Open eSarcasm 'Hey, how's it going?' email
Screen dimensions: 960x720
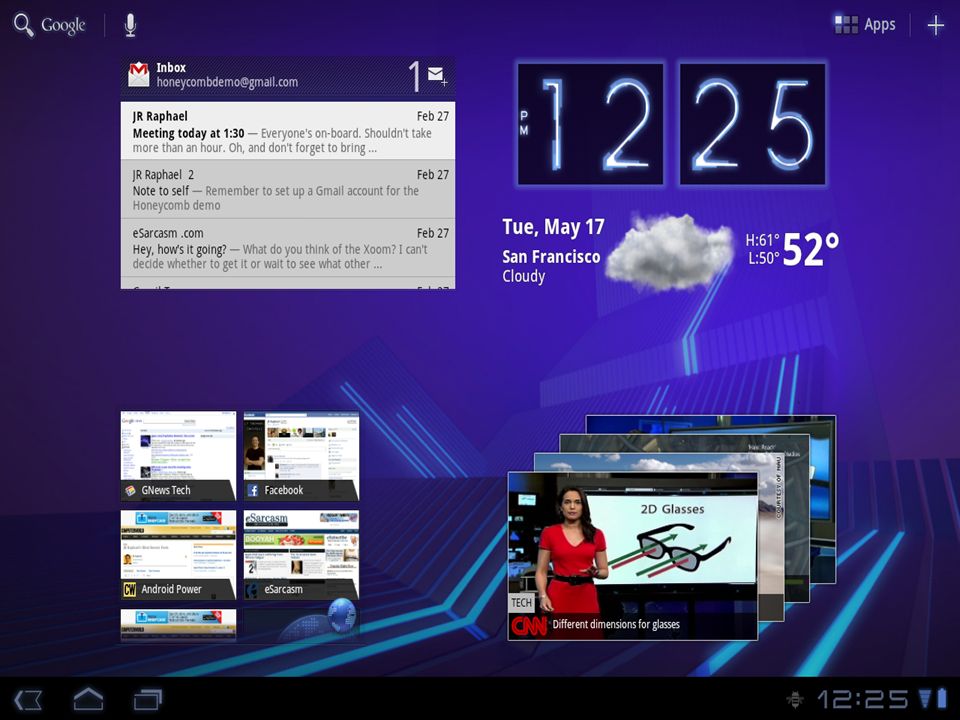[x=288, y=248]
